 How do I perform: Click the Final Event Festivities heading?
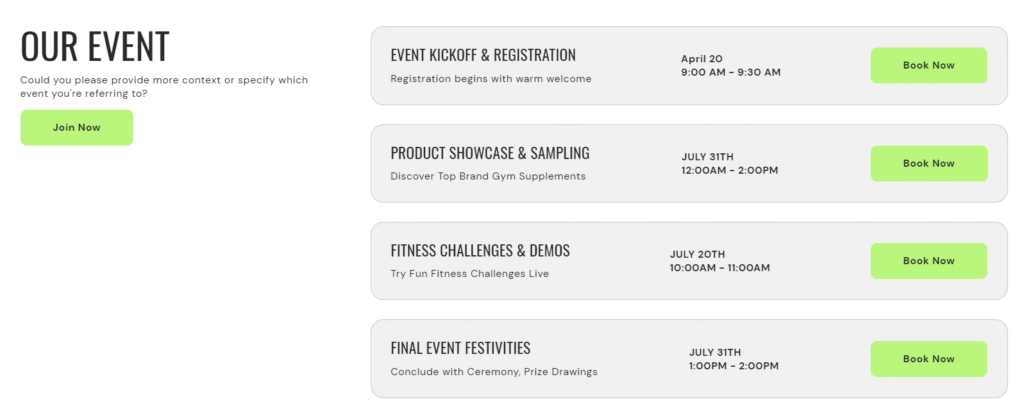tap(460, 348)
